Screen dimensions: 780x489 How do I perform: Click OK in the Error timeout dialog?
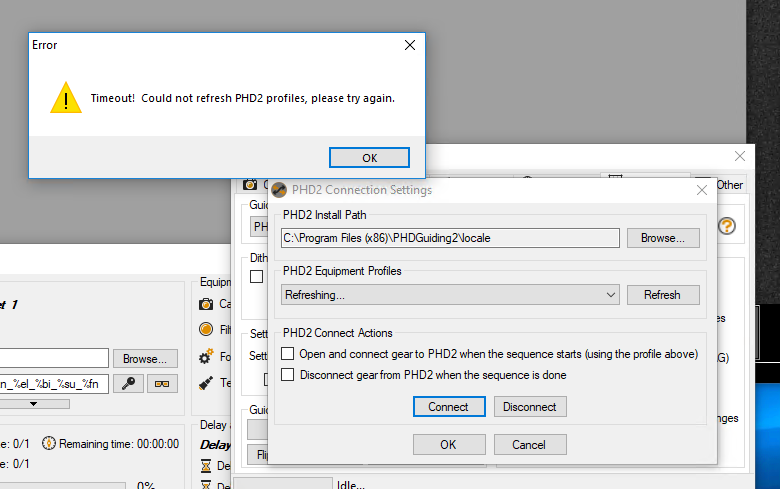coord(369,158)
